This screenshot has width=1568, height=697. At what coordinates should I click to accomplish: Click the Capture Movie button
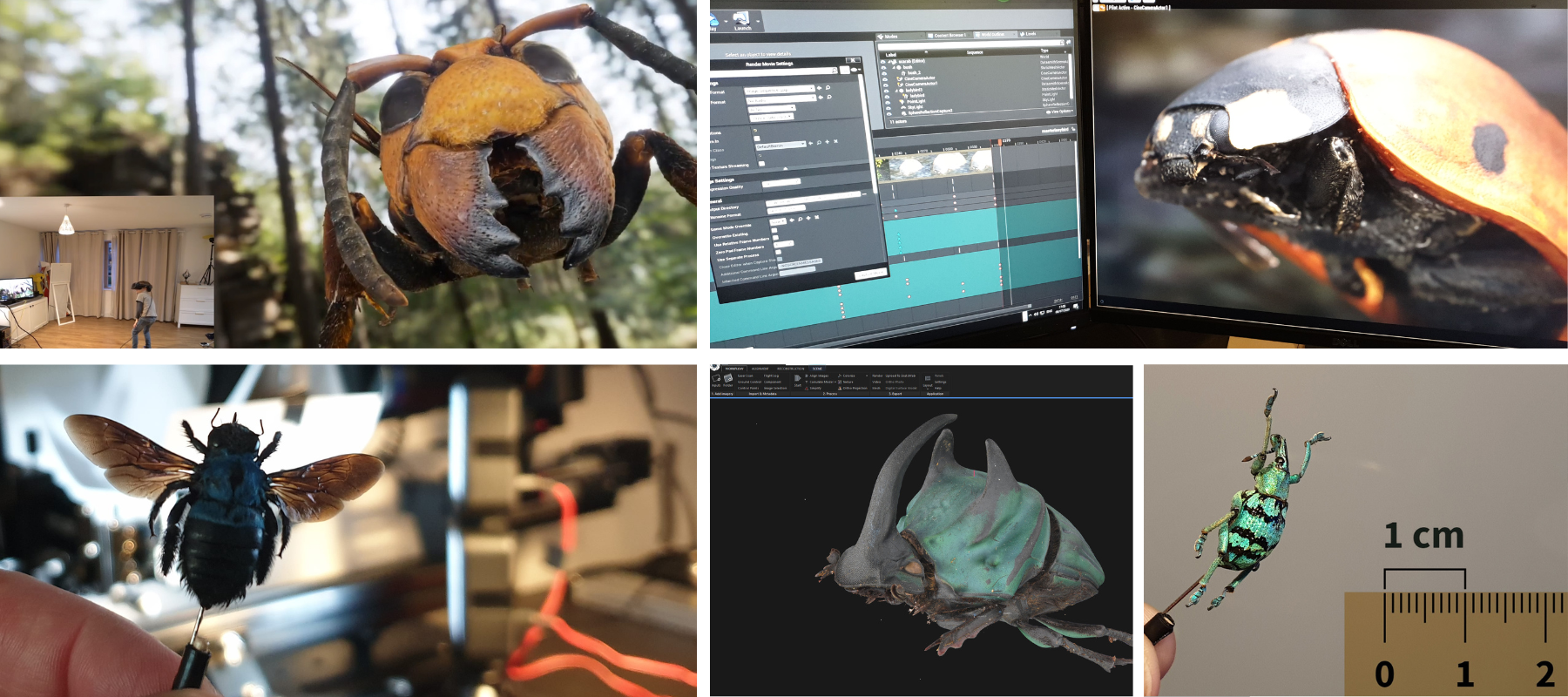click(871, 274)
